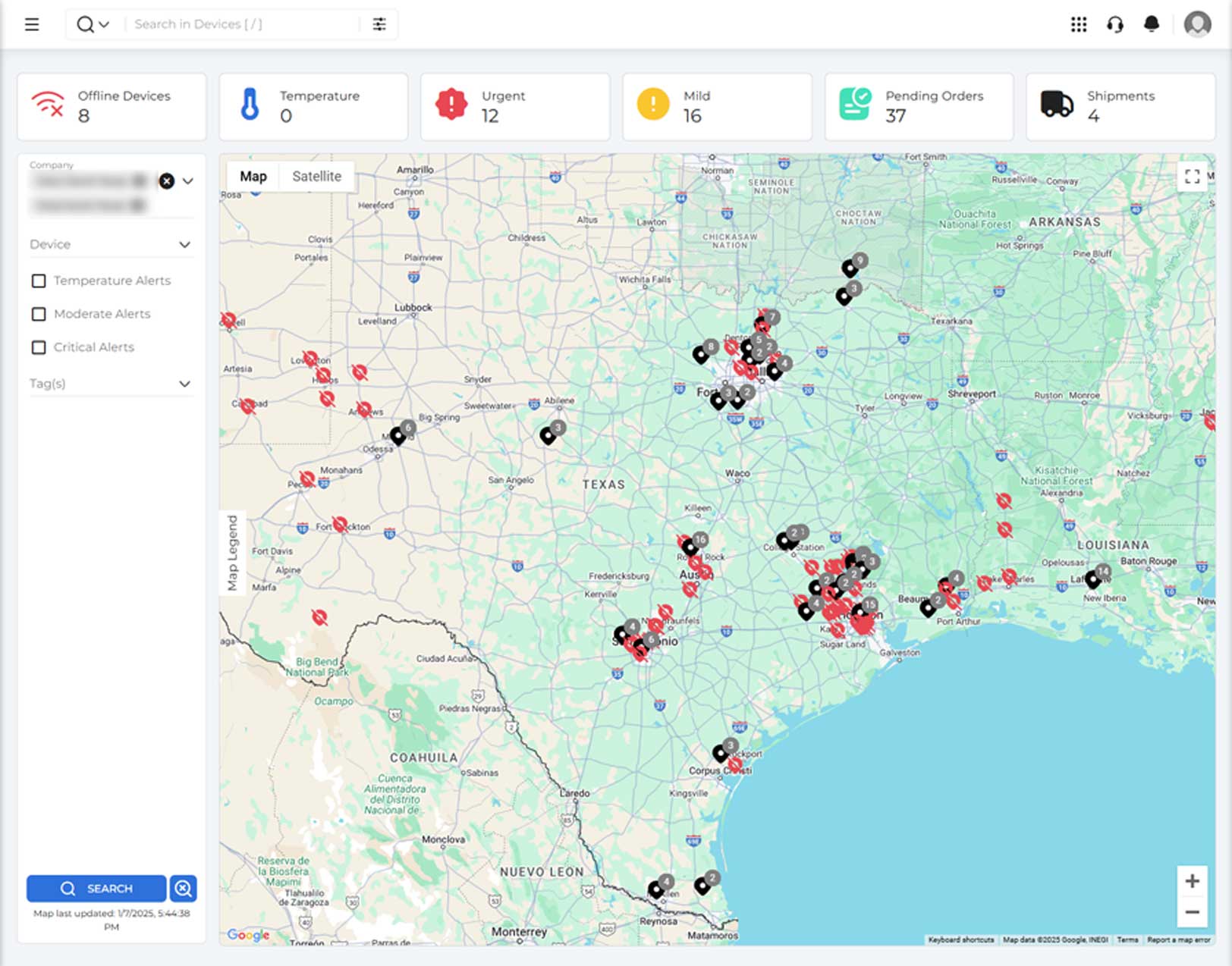Open the Pending Orders 37 card
This screenshot has height=966, width=1232.
(x=919, y=107)
